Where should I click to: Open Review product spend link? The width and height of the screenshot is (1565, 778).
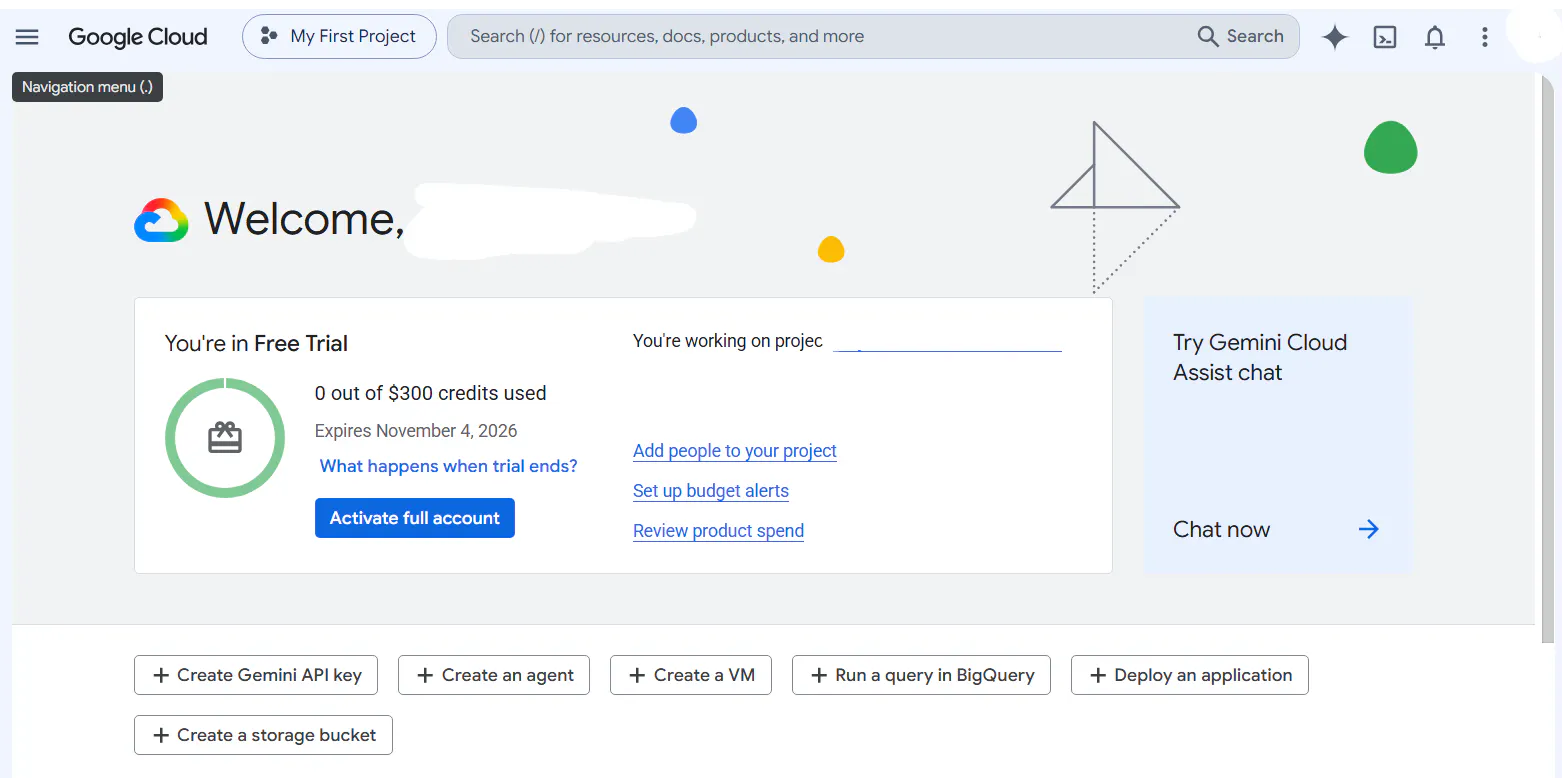(718, 531)
